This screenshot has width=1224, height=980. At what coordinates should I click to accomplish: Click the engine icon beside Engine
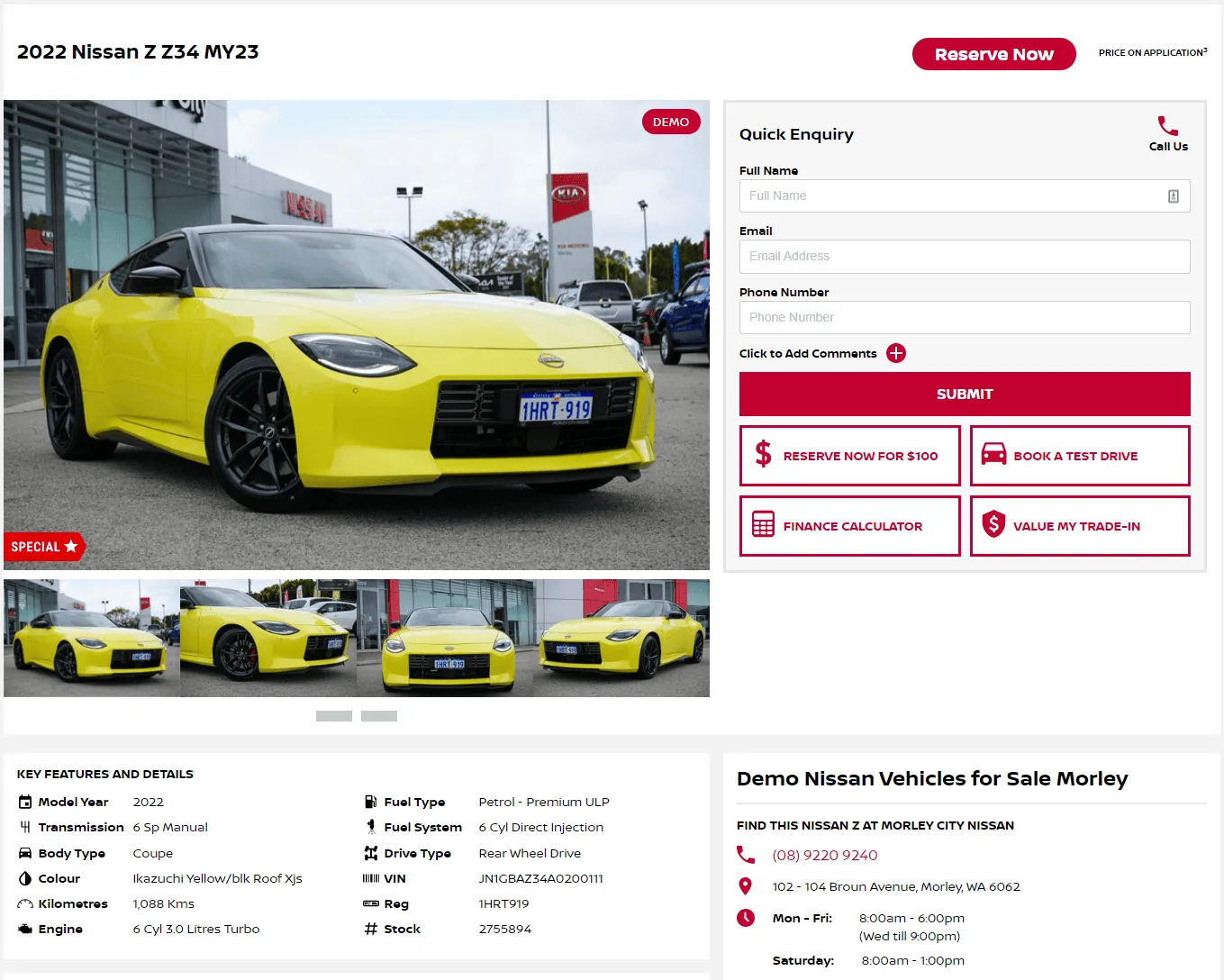click(25, 929)
